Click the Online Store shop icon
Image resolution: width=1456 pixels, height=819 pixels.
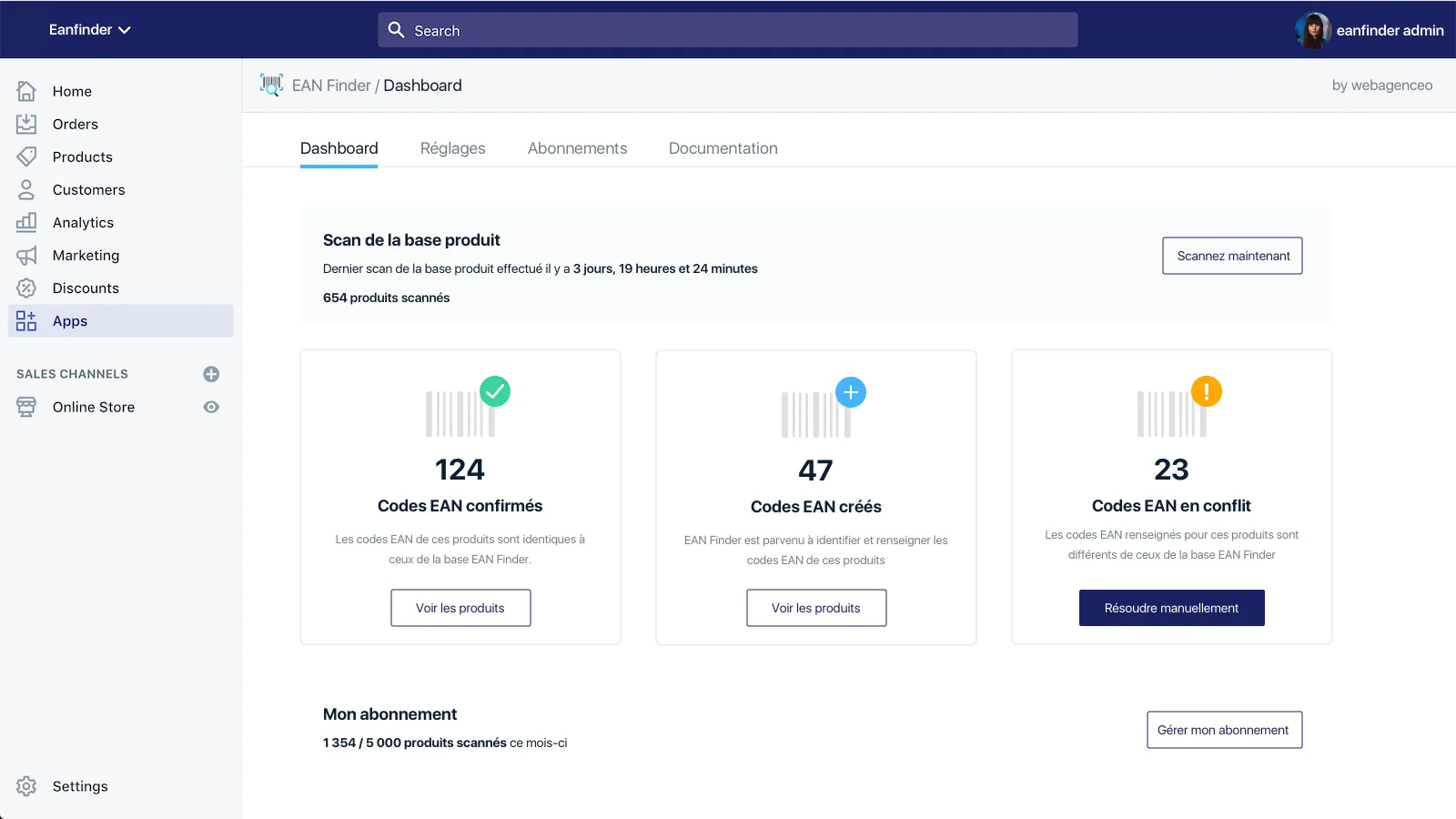pyautogui.click(x=26, y=407)
